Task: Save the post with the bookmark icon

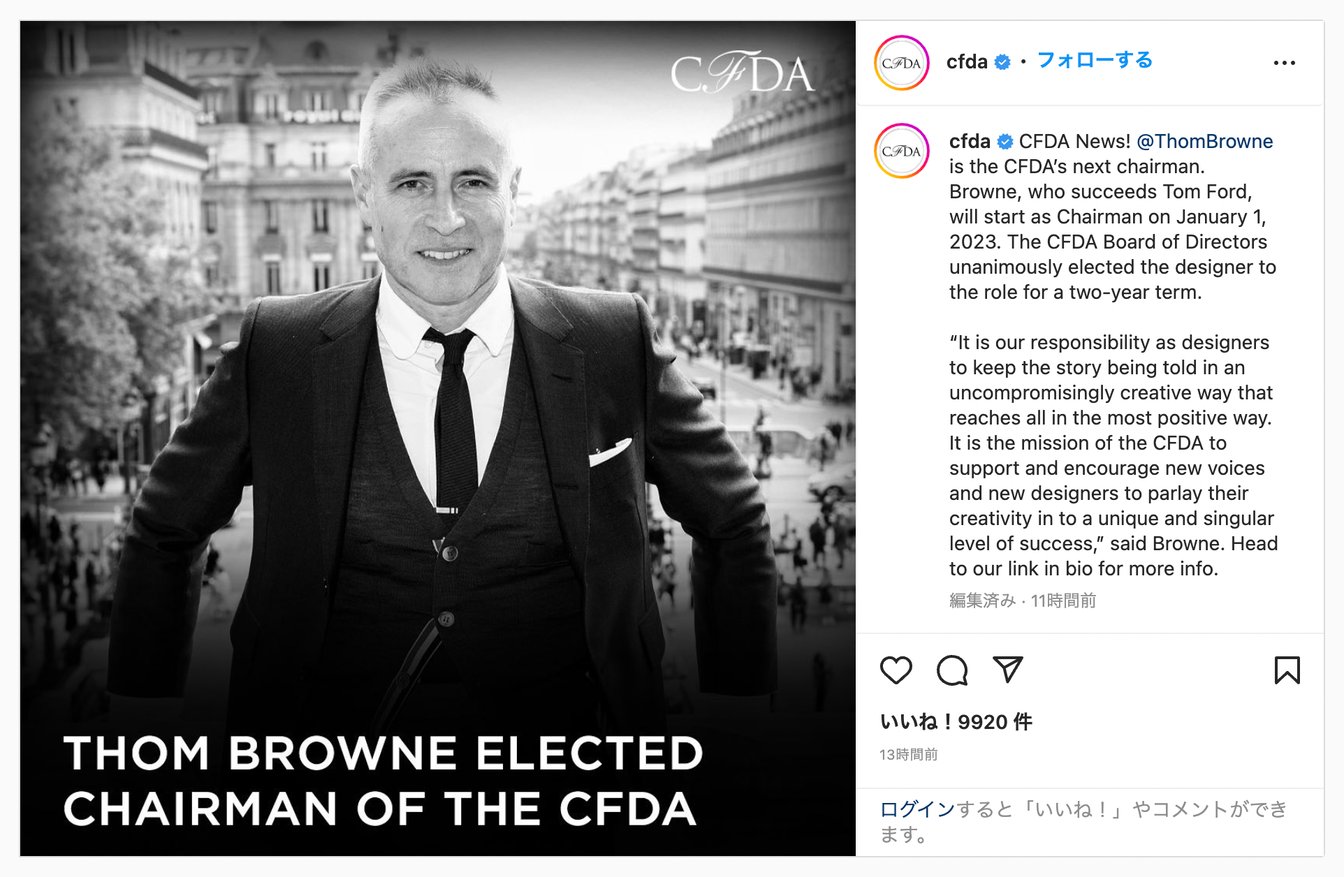Action: coord(1287,670)
